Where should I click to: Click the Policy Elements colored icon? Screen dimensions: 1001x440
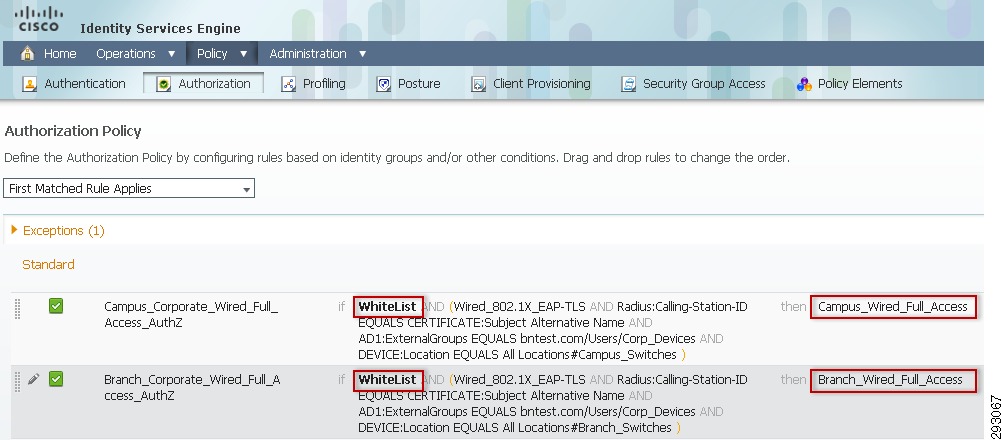click(804, 84)
